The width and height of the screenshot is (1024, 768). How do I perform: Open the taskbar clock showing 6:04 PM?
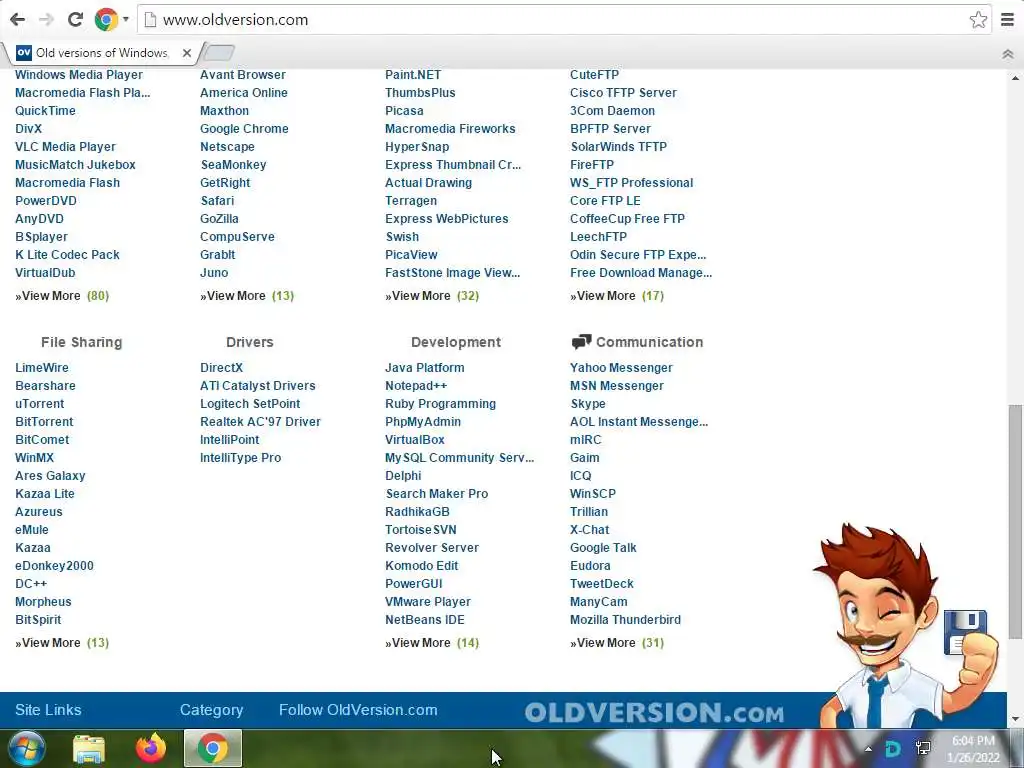tap(973, 749)
